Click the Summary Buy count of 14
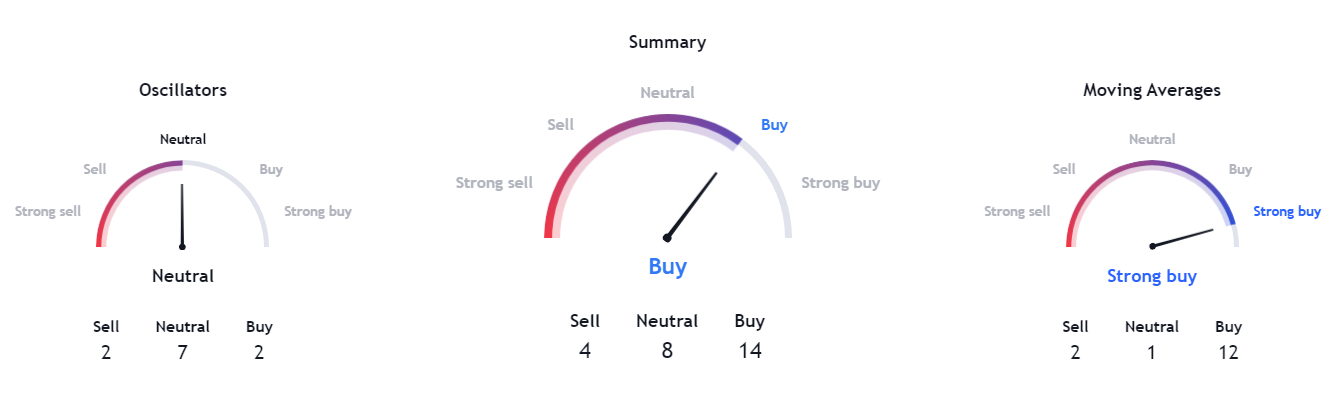 tap(750, 351)
